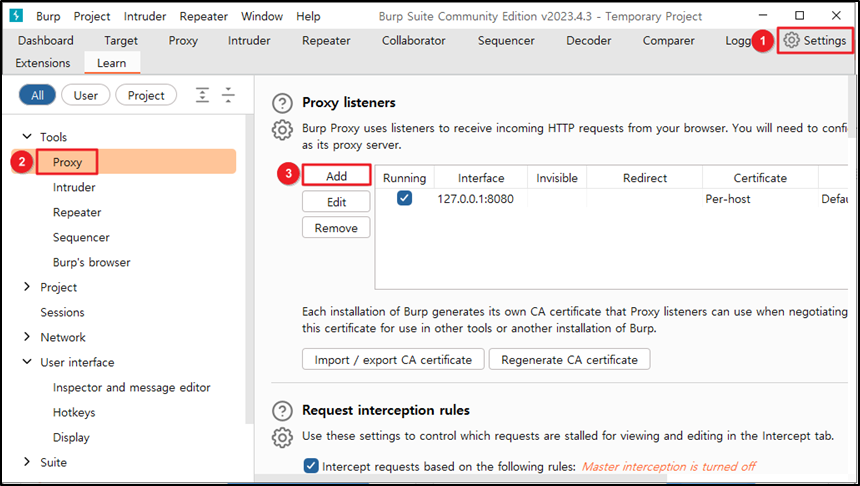860x486 pixels.
Task: Click Remove proxy listener button
Action: (x=336, y=228)
